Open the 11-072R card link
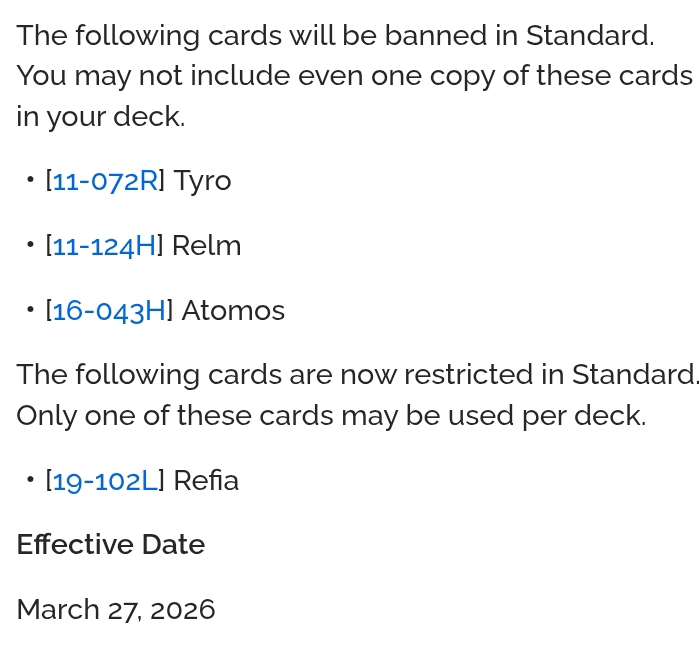 click(105, 181)
